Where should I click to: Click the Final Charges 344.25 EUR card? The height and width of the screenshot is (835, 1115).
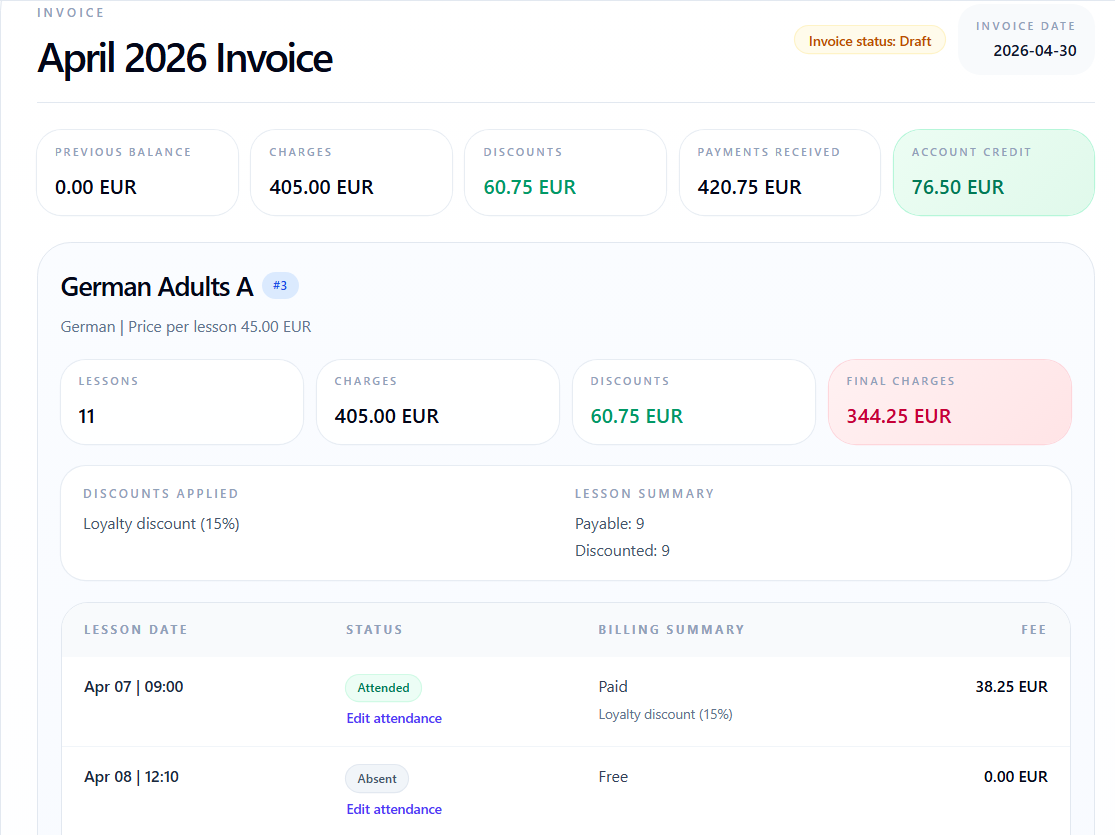(x=950, y=403)
